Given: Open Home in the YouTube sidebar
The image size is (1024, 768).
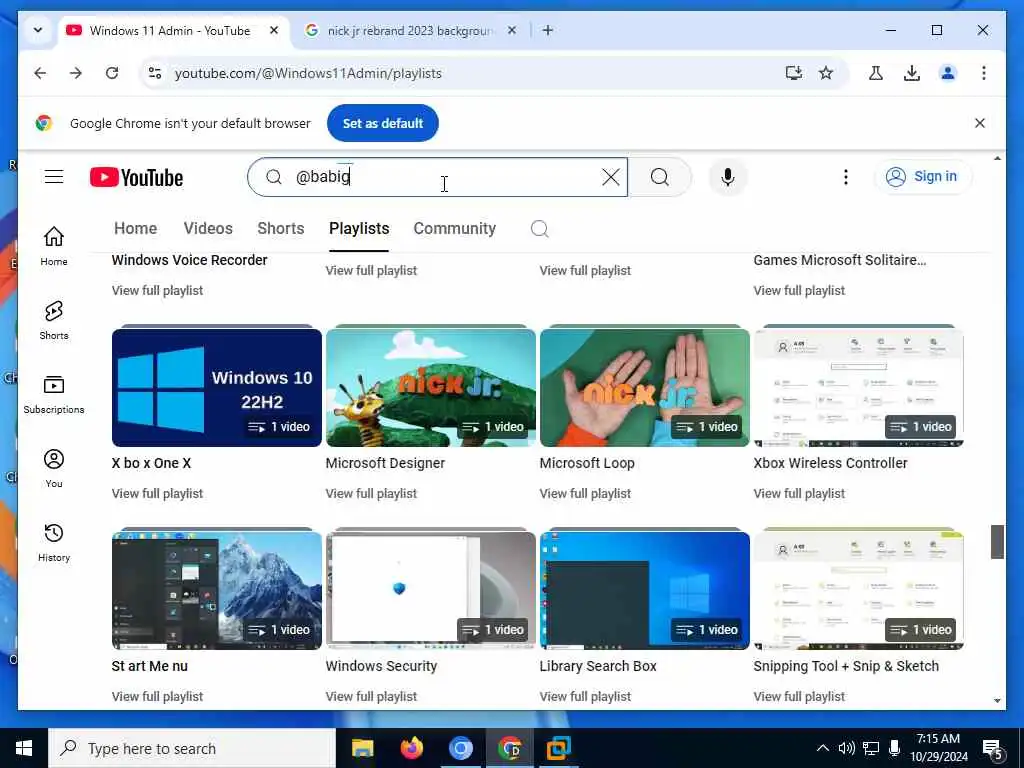Looking at the screenshot, I should coord(54,246).
